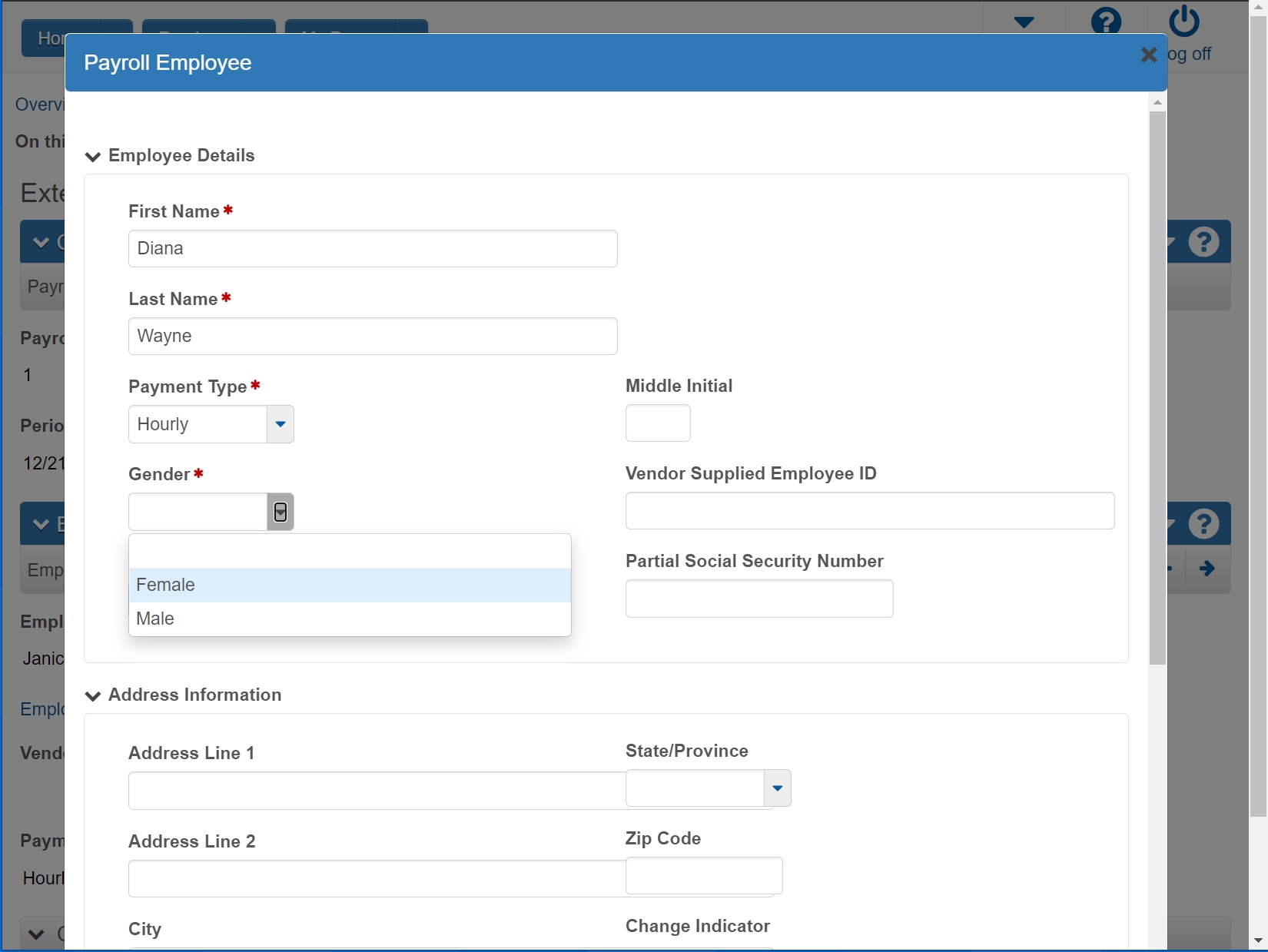Screen dimensions: 1268x952
Task: Close the Payroll Employee dialog
Action: pyautogui.click(x=1149, y=55)
